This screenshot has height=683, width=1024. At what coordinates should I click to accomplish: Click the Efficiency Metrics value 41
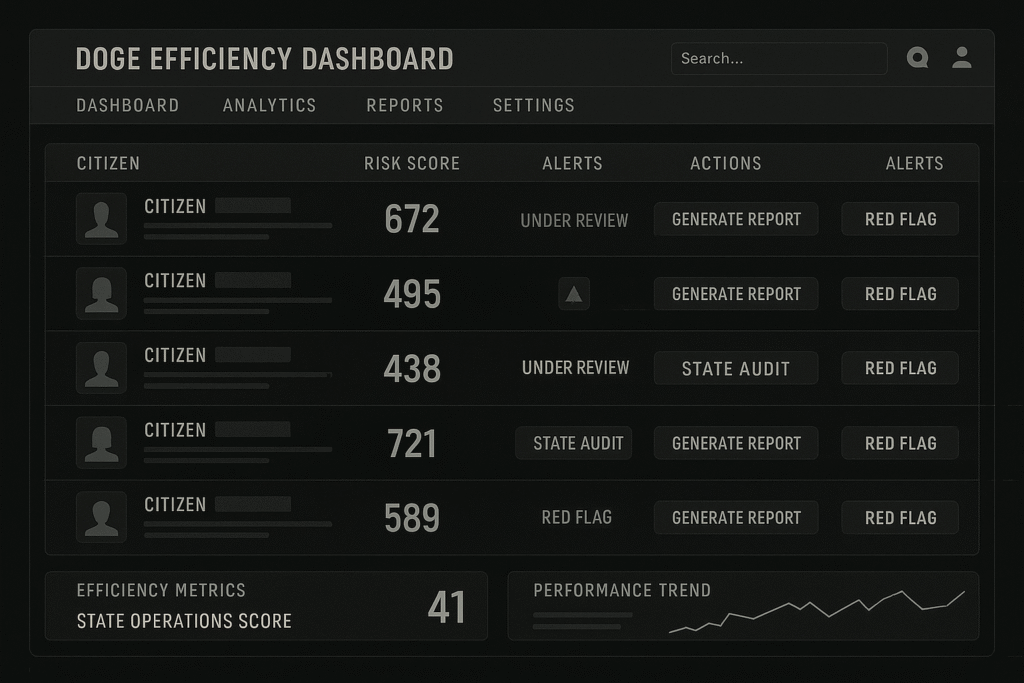coord(447,607)
